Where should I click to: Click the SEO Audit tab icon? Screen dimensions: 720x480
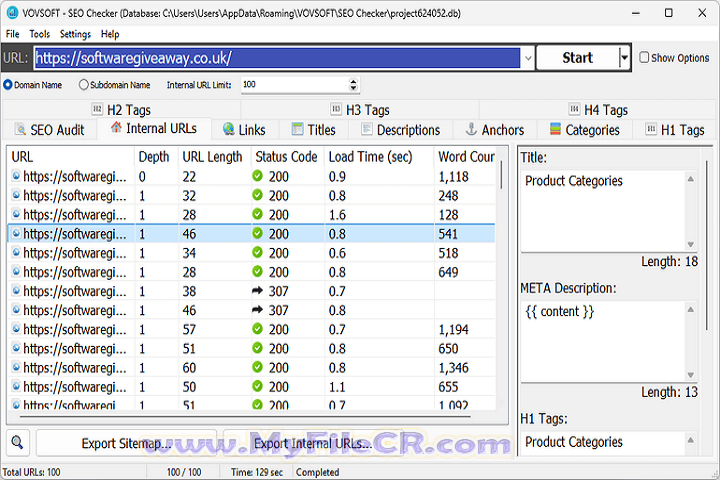(20, 129)
